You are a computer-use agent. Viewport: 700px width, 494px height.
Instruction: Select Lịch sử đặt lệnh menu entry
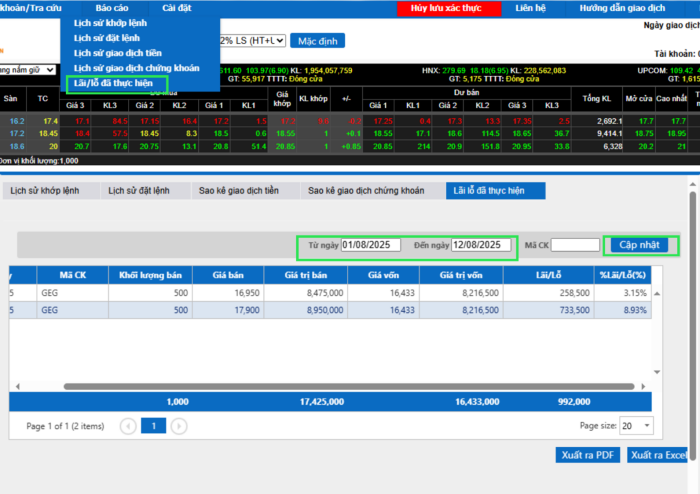pos(107,38)
